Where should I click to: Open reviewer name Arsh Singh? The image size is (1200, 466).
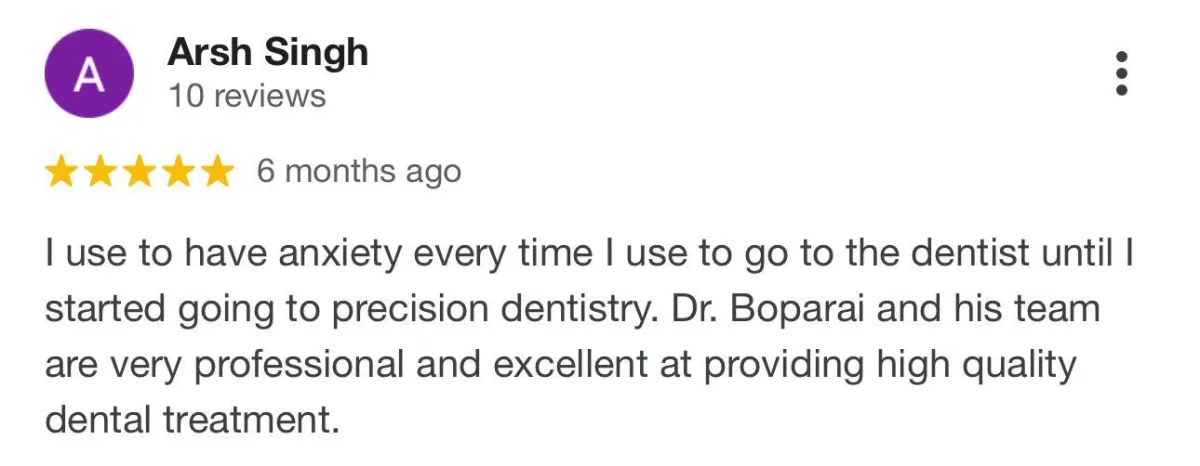[x=268, y=52]
